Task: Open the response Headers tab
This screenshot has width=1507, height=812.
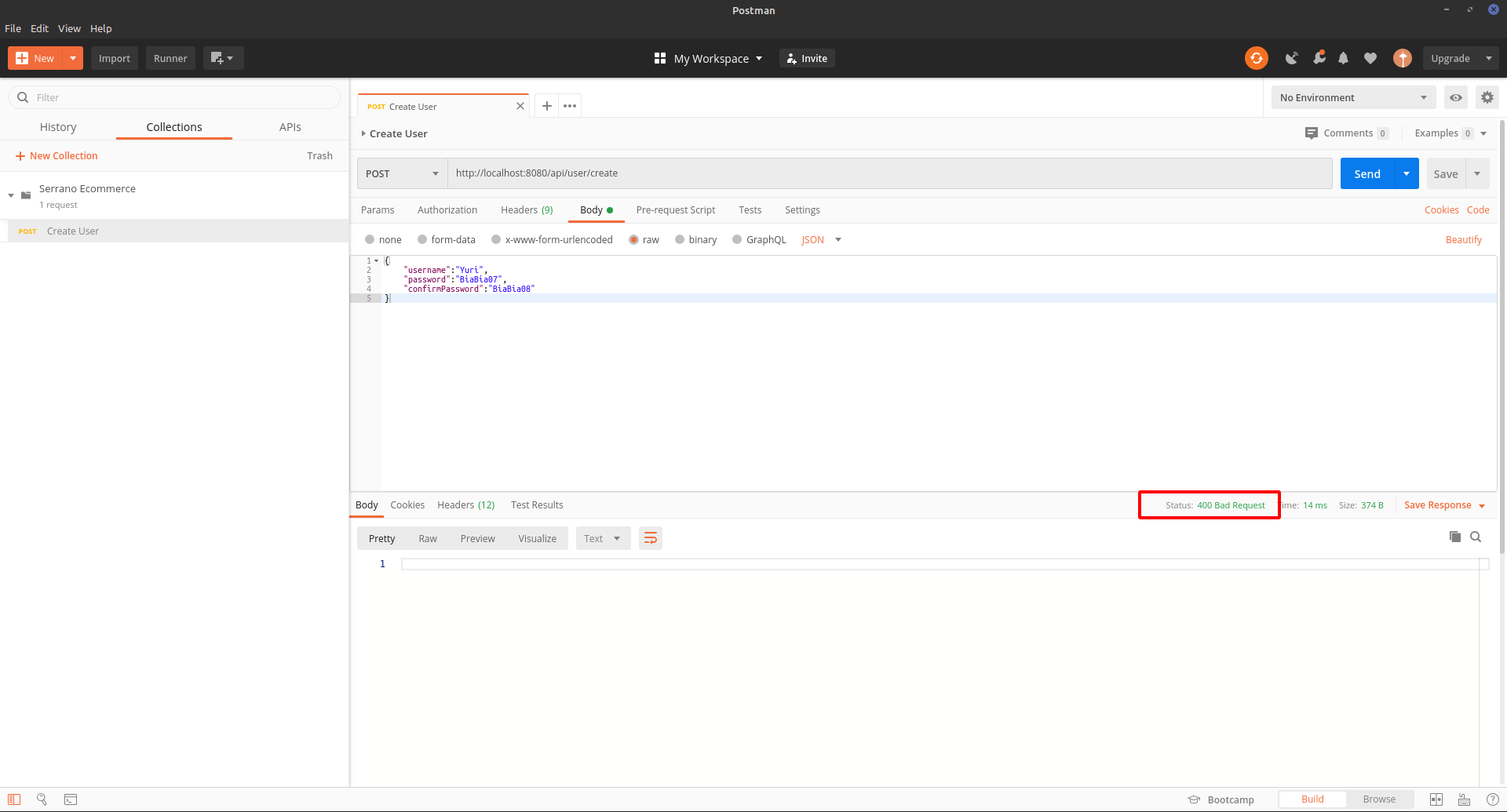Action: tap(466, 505)
